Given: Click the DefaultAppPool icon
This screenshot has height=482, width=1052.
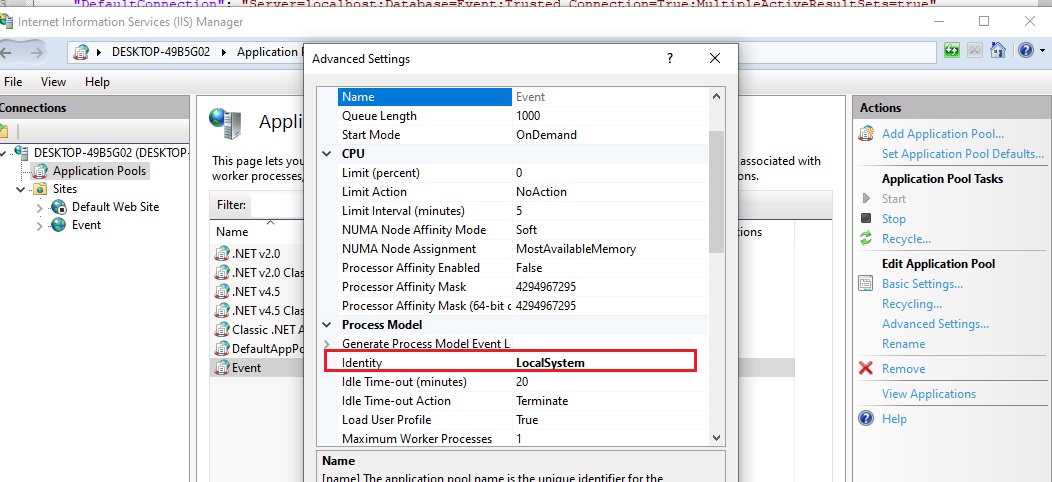Looking at the screenshot, I should [222, 348].
